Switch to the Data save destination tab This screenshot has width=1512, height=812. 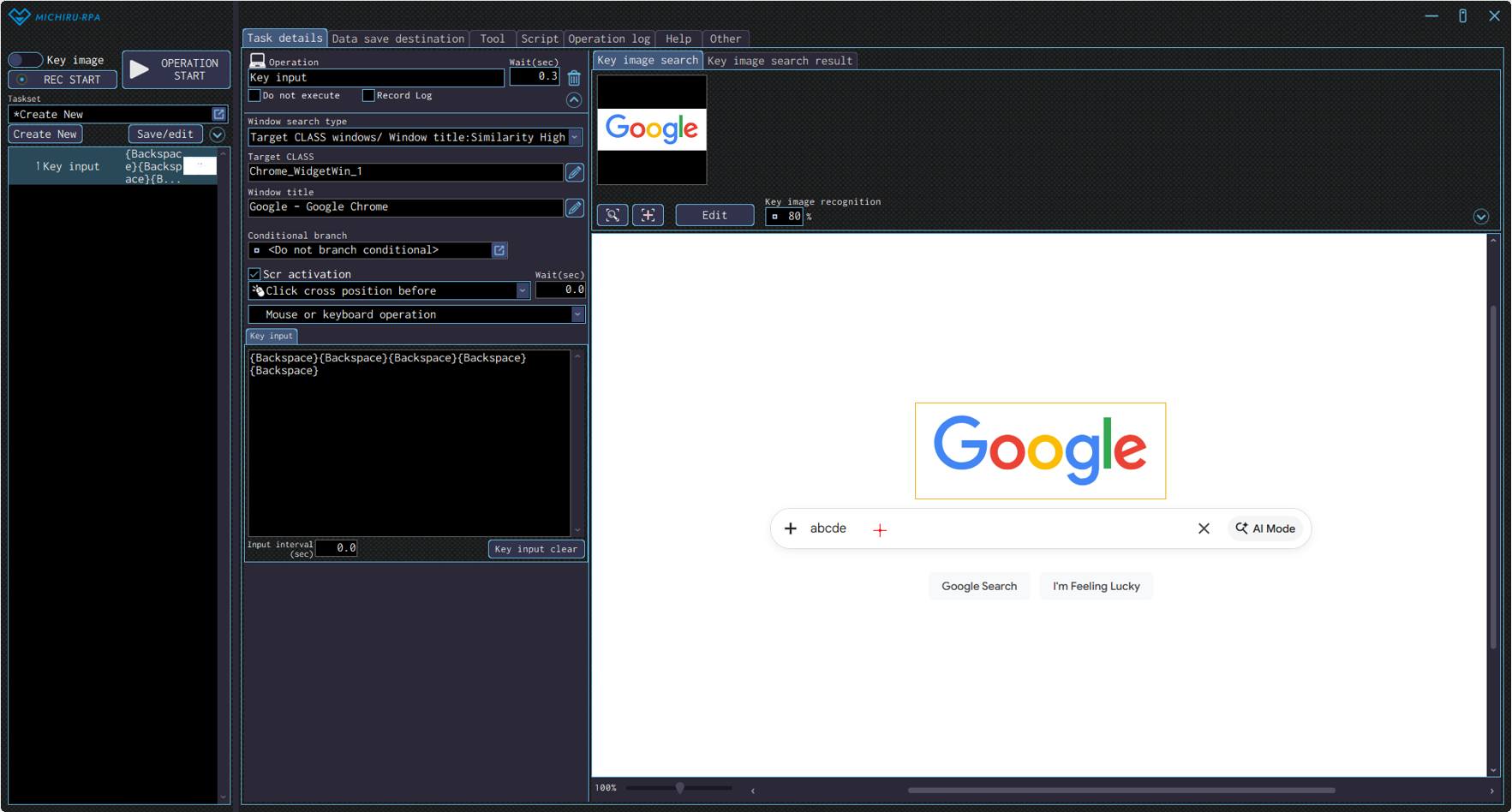(397, 39)
